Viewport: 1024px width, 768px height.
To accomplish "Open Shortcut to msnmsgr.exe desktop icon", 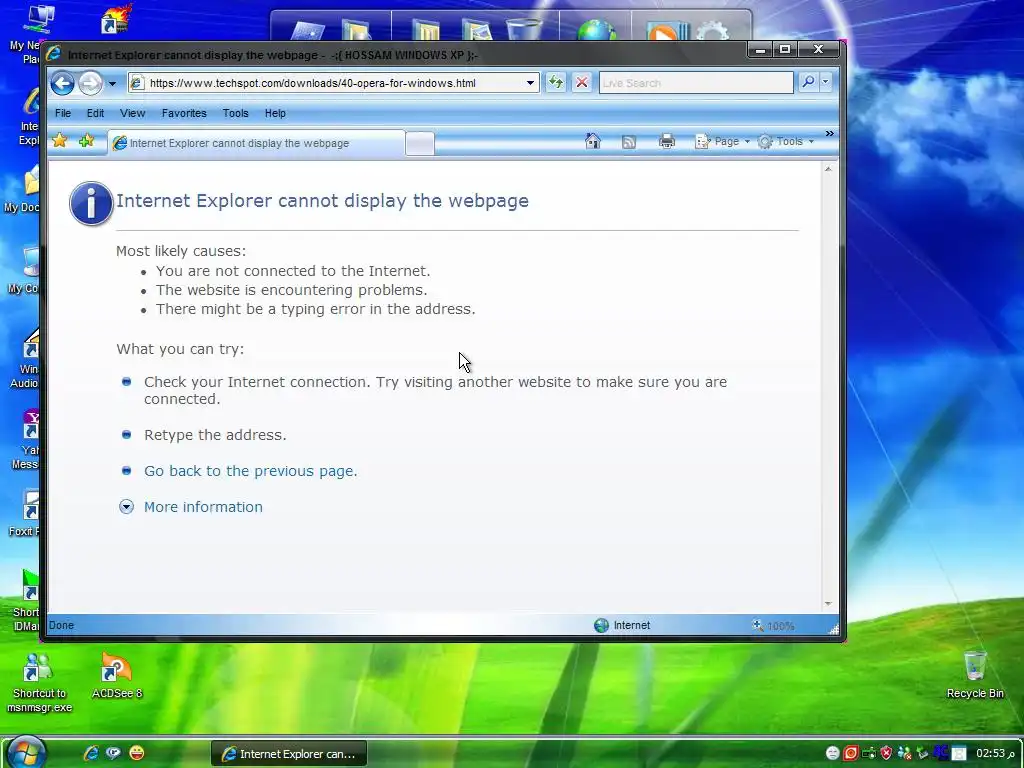I will pyautogui.click(x=39, y=683).
